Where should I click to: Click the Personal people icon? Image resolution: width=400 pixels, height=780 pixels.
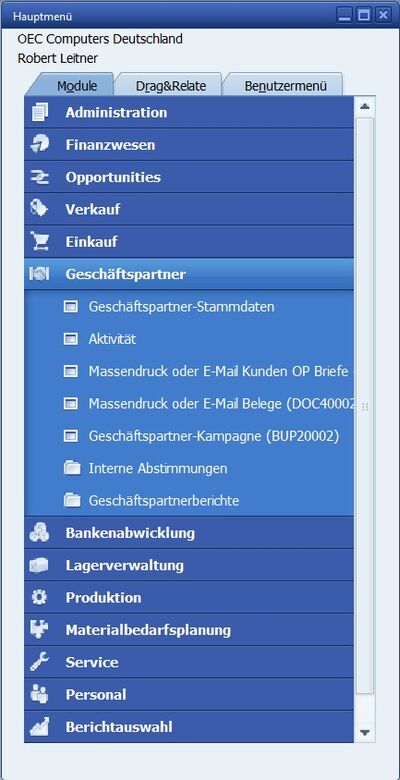[39, 694]
